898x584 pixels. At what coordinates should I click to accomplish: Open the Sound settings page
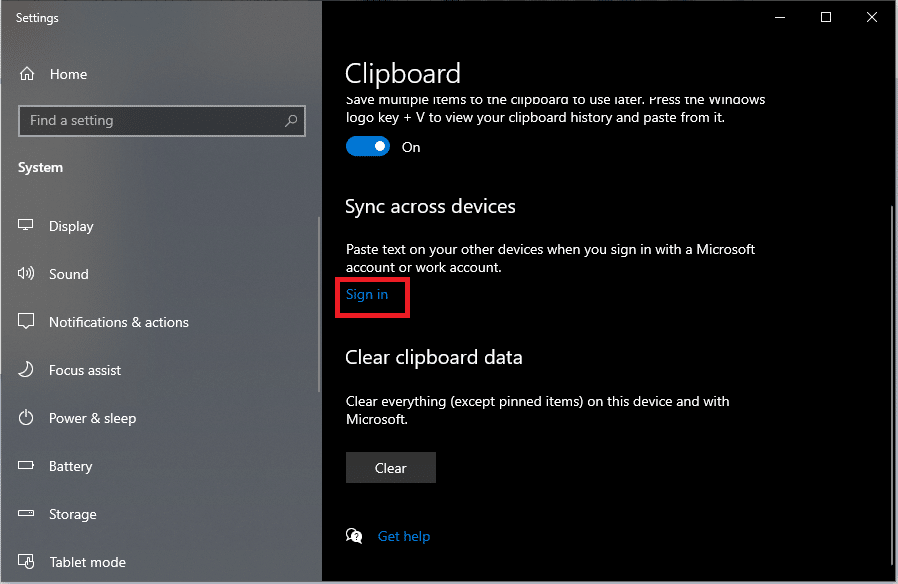point(69,274)
